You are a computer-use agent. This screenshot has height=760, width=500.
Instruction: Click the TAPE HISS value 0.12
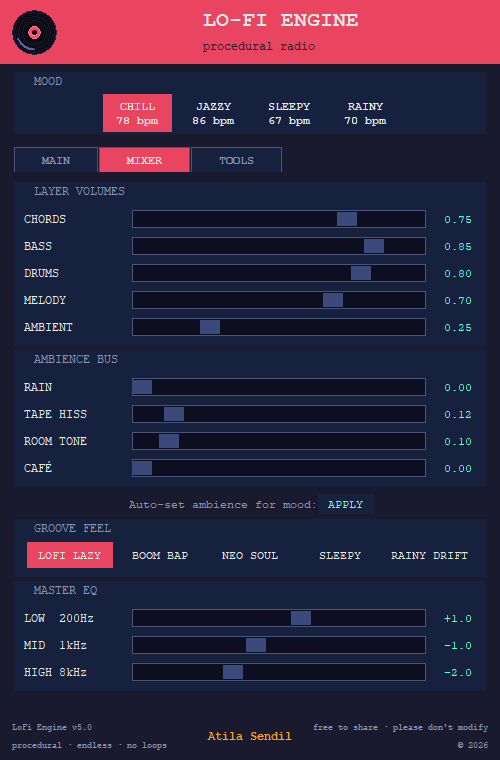[458, 415]
